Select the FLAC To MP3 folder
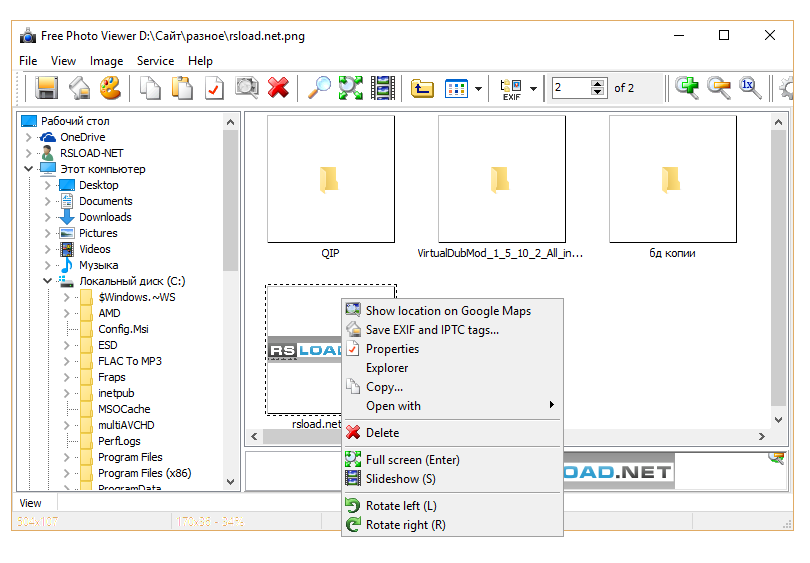The width and height of the screenshot is (810, 563). 130,361
